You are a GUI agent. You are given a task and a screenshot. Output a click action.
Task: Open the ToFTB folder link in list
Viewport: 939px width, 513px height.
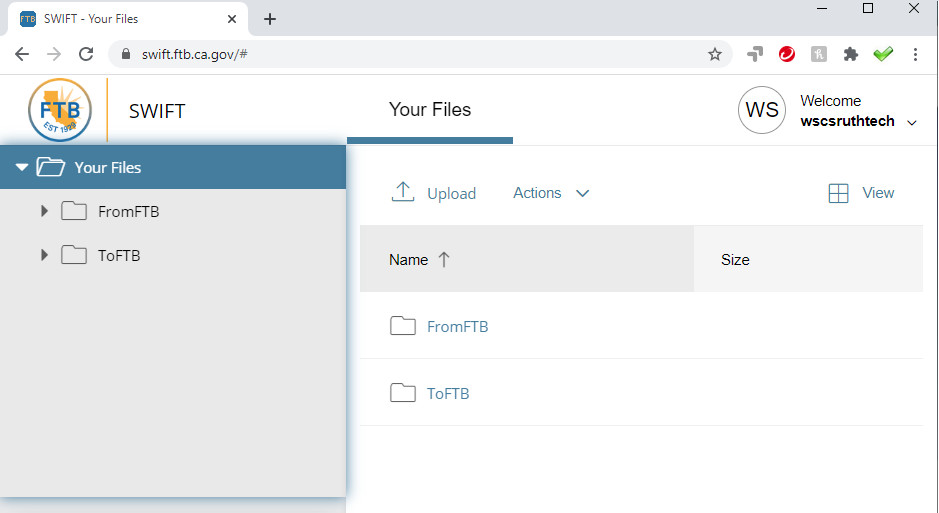pyautogui.click(x=448, y=394)
